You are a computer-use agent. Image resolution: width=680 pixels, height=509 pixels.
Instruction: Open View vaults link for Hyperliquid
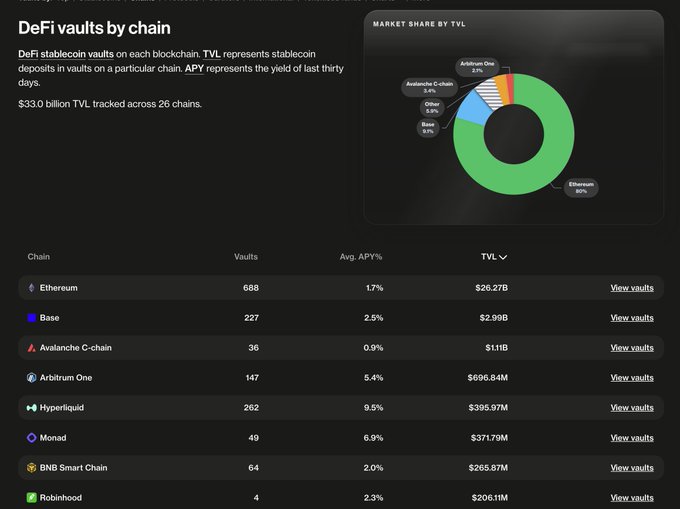pyautogui.click(x=632, y=408)
